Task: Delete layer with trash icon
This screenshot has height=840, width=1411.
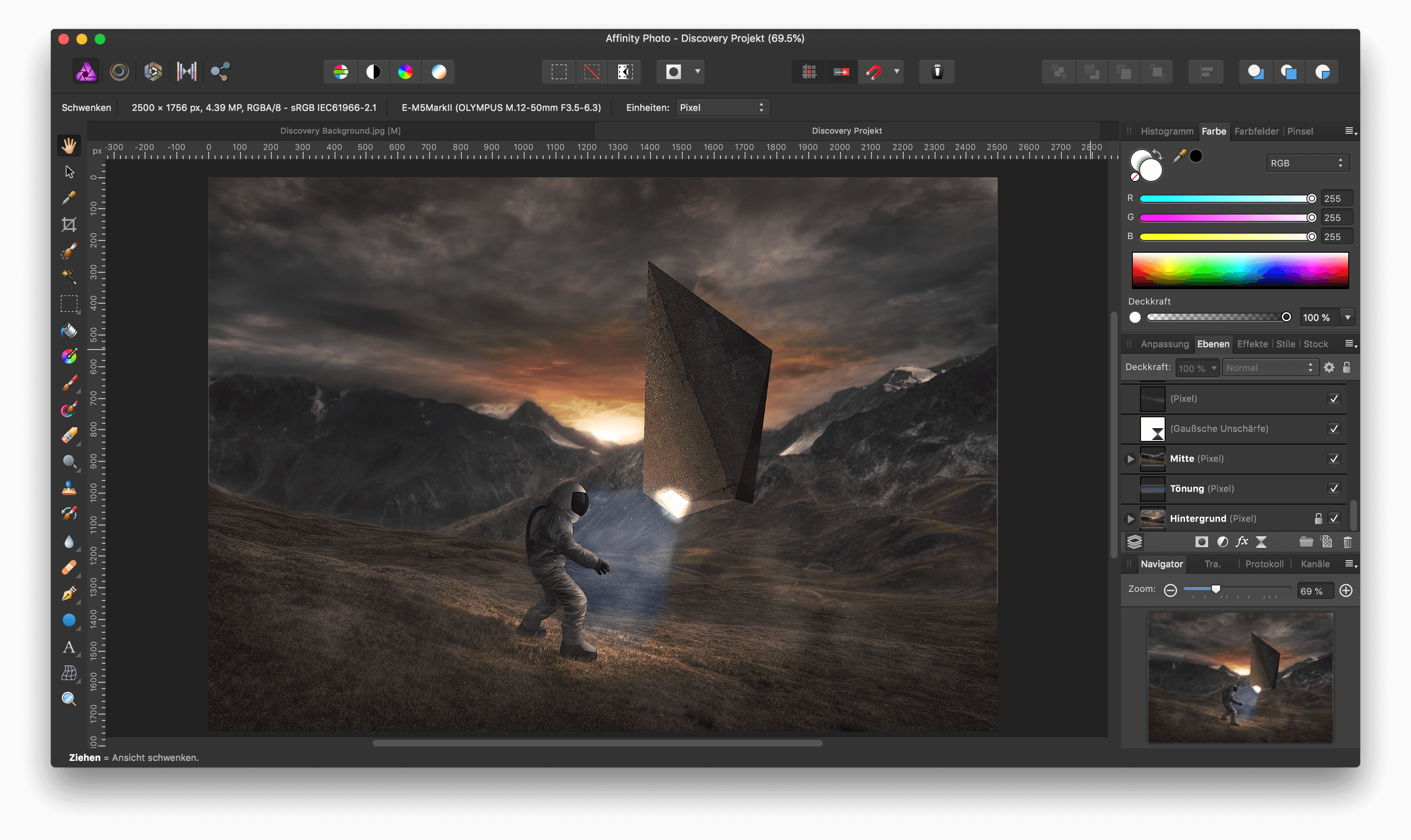Action: [x=1347, y=542]
